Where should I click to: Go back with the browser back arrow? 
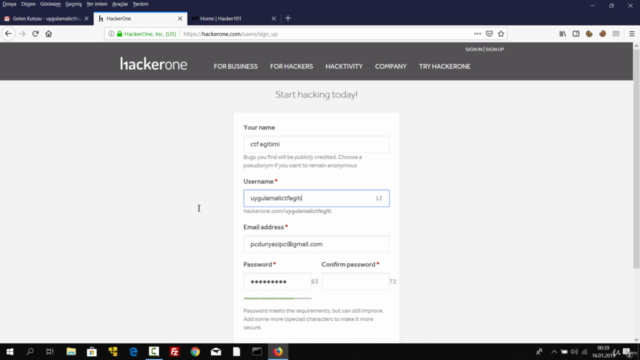coord(8,34)
